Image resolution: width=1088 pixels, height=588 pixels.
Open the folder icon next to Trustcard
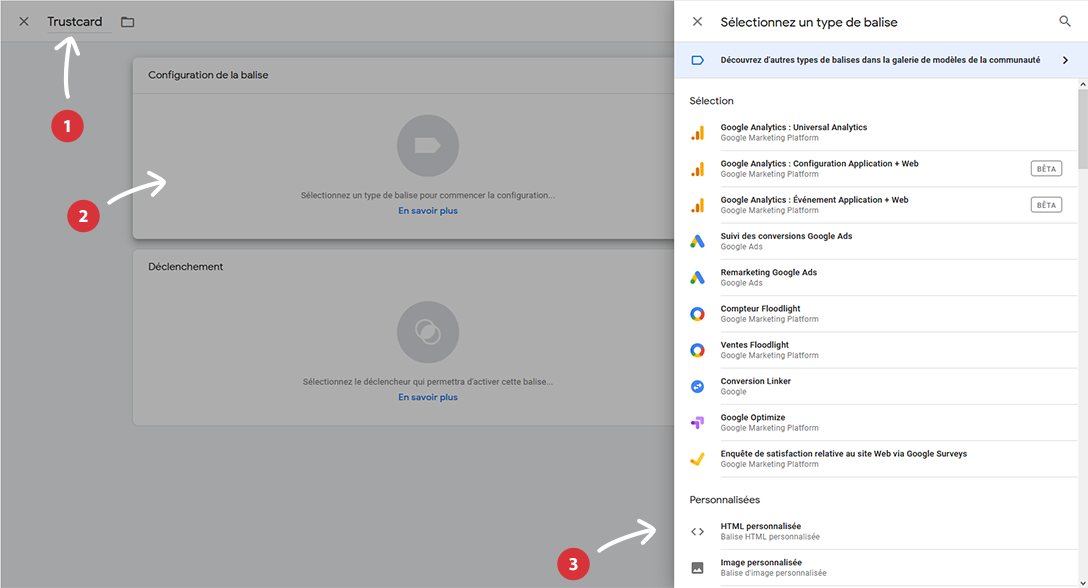coord(128,22)
